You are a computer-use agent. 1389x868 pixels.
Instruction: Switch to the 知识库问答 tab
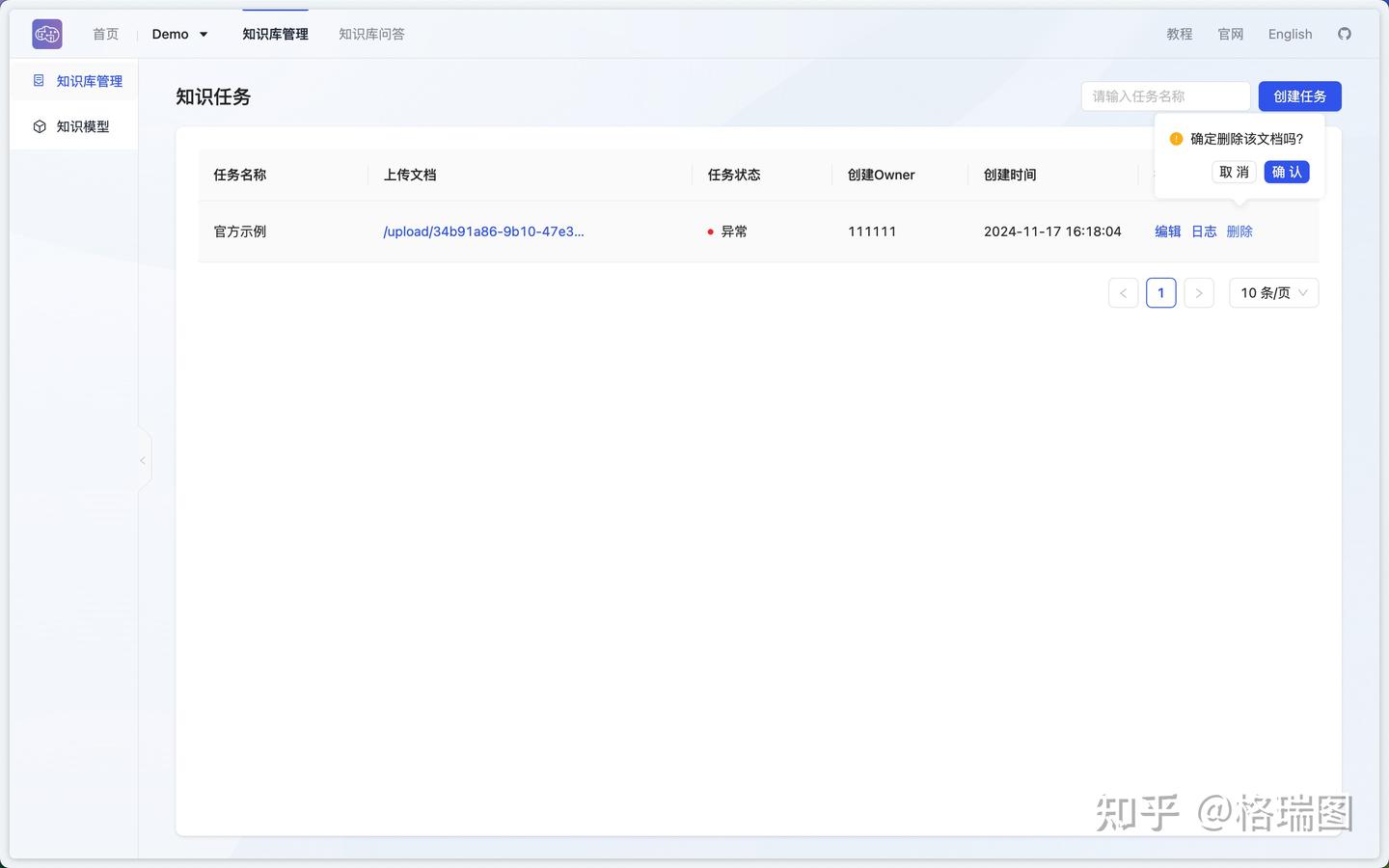(x=371, y=34)
